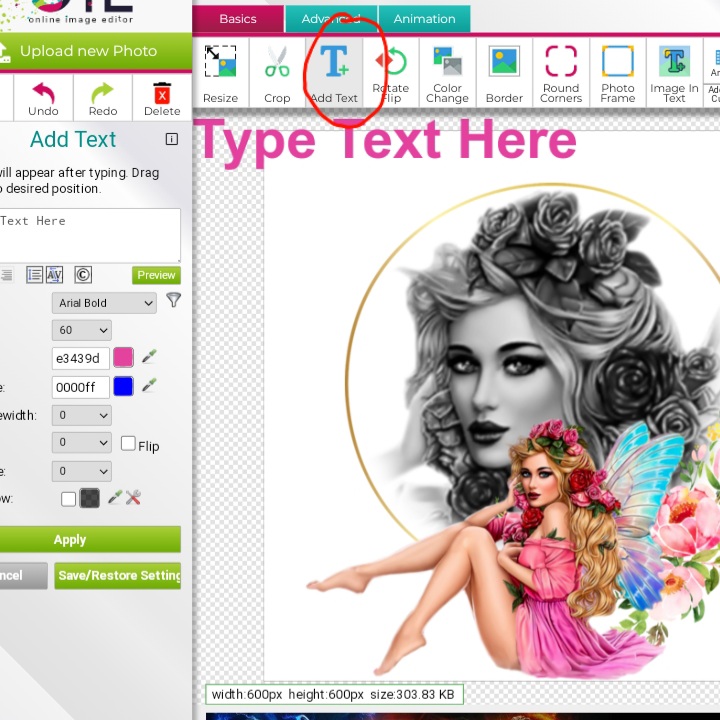Click the font filter funnel icon
The image size is (720, 720).
(x=174, y=300)
